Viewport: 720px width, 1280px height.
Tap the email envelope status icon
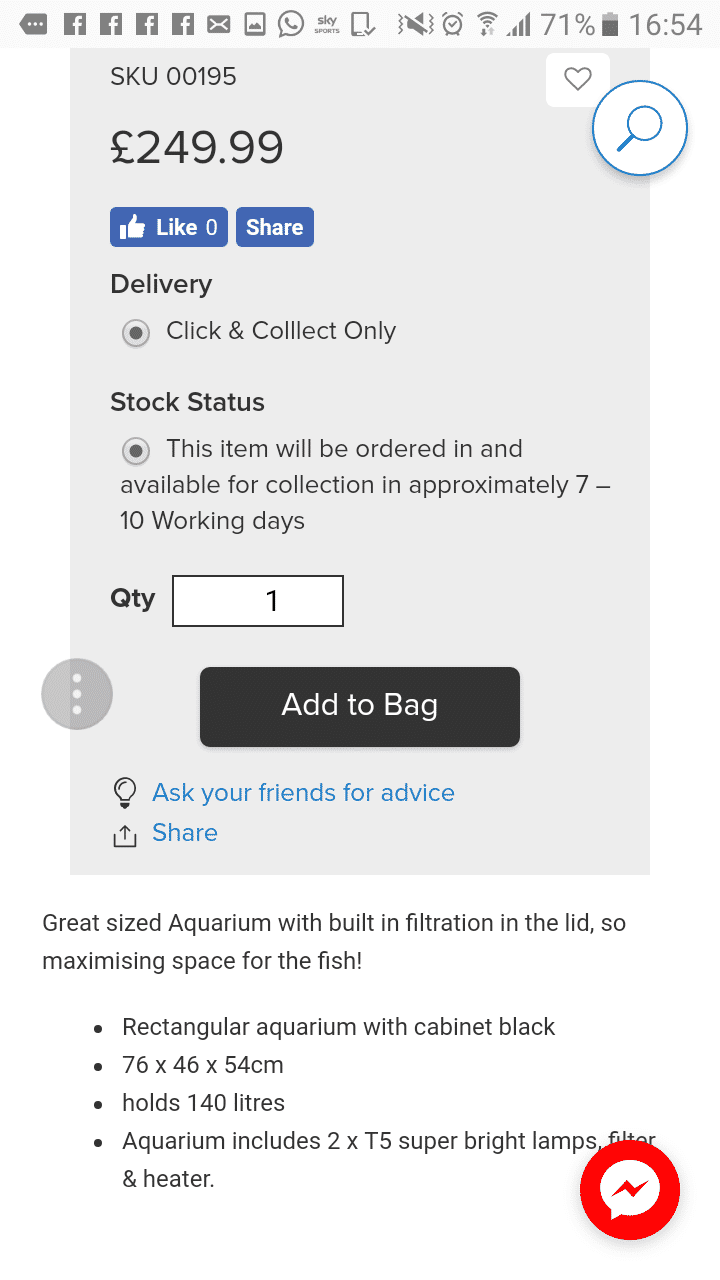coord(219,24)
